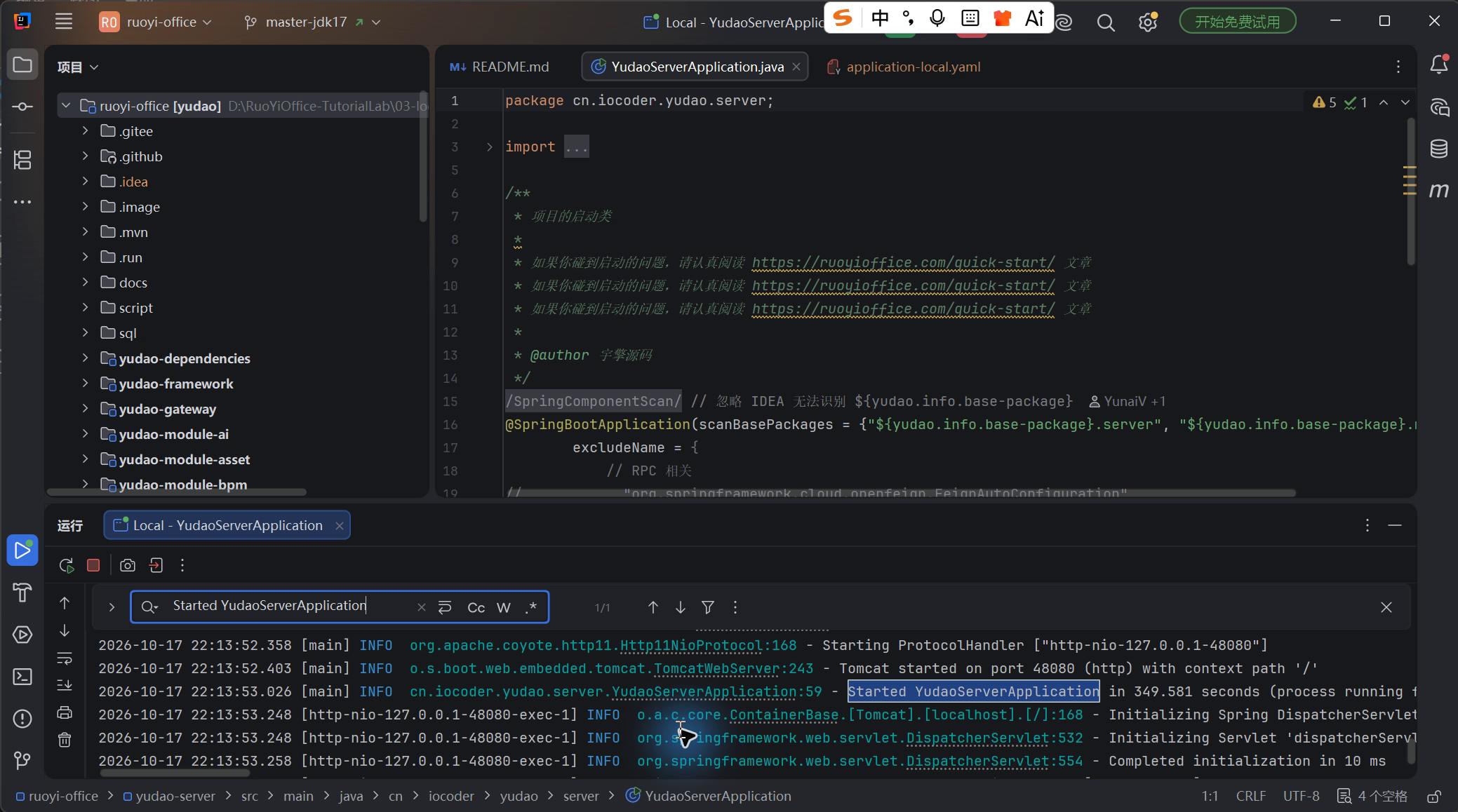
Task: Toggle filter search results funnel icon
Action: click(708, 607)
